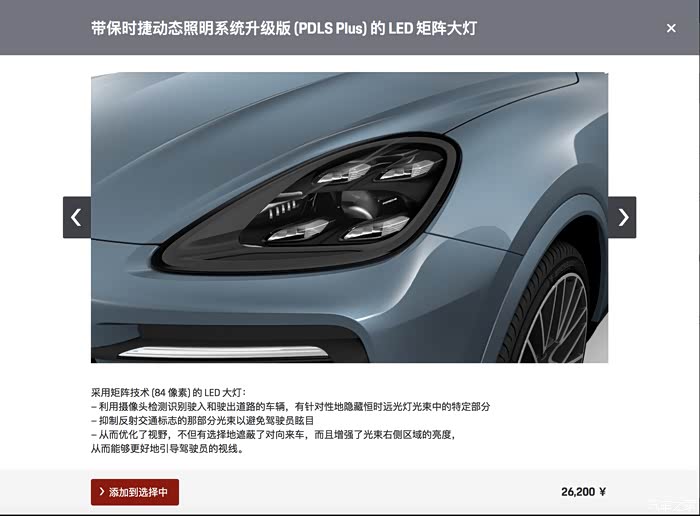Screen dimensions: 700x516
Task: Click the chevron icon inside the red button
Action: (102, 491)
